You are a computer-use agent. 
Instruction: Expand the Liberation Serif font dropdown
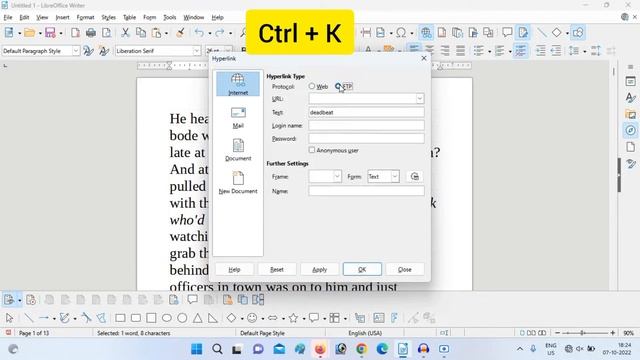196,51
